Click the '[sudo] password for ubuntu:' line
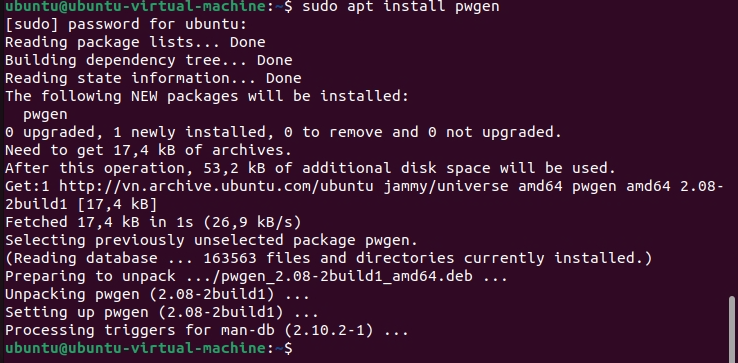Image resolution: width=738 pixels, height=363 pixels. 126,24
